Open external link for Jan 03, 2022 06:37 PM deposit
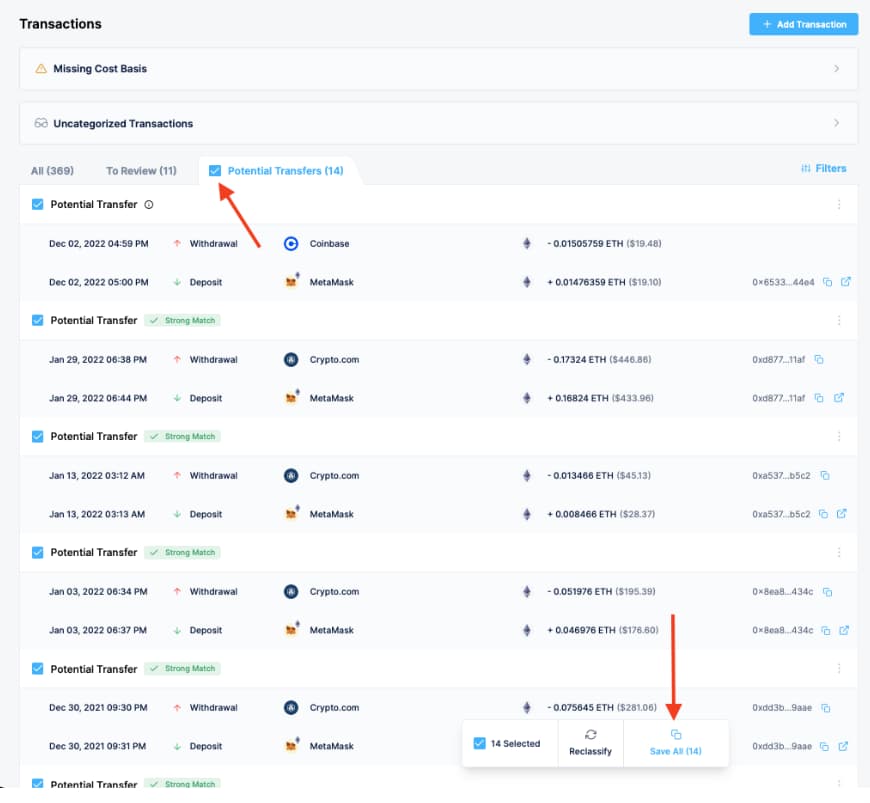870x803 pixels. click(x=844, y=630)
